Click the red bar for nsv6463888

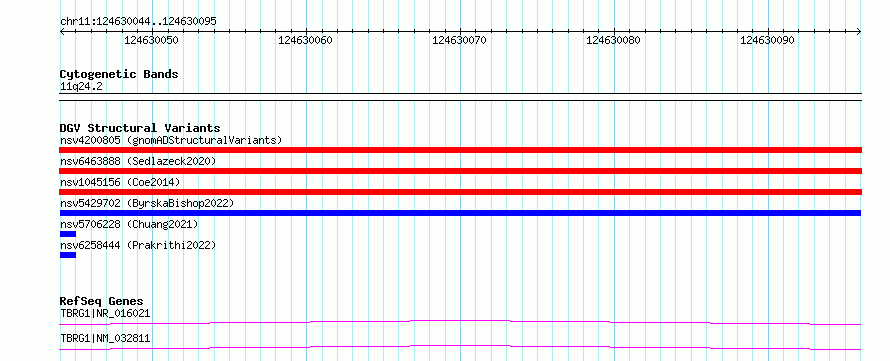click(460, 171)
